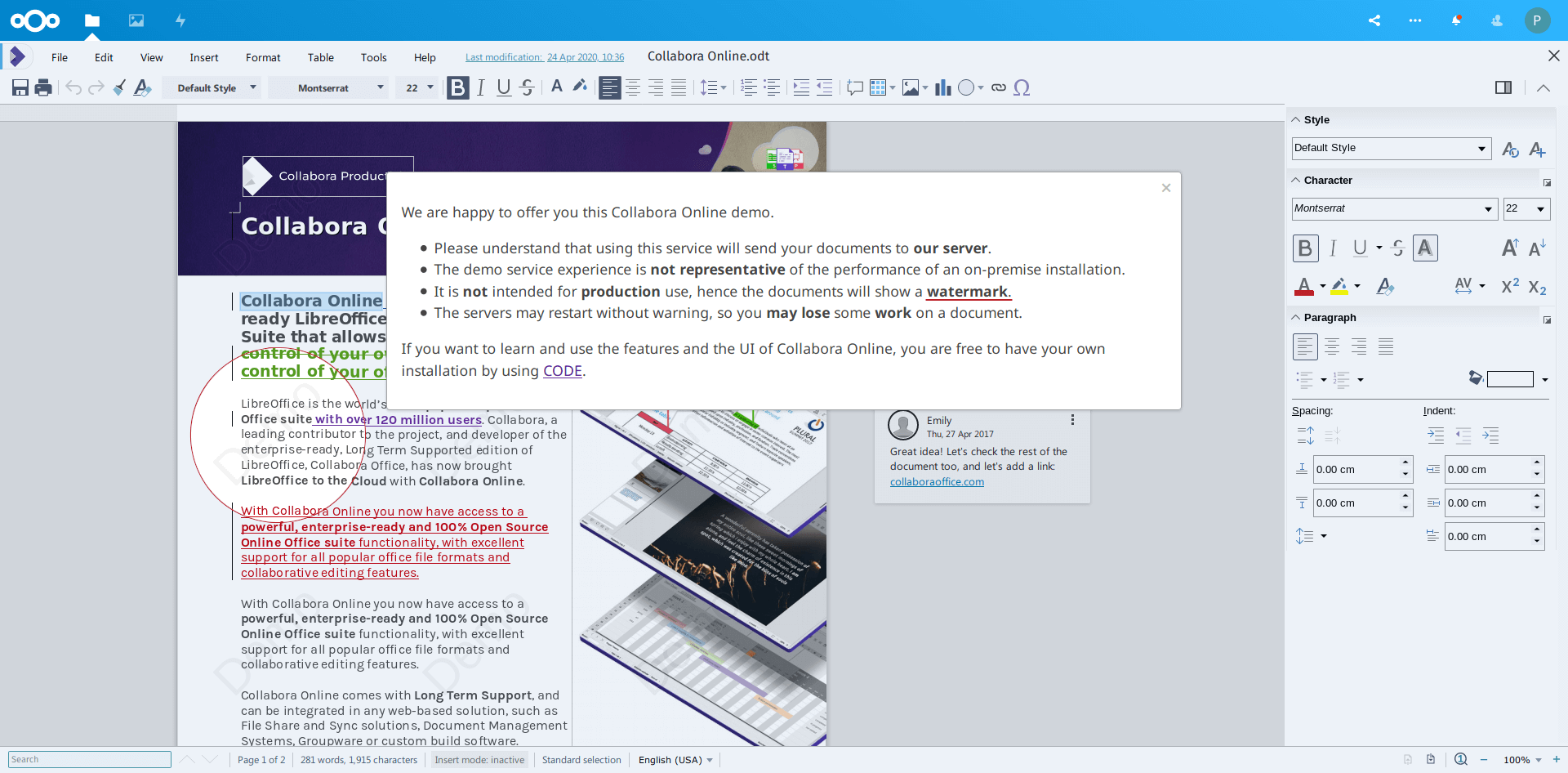This screenshot has width=1568, height=773.
Task: Toggle bold in the Character sidebar panel
Action: 1305,248
